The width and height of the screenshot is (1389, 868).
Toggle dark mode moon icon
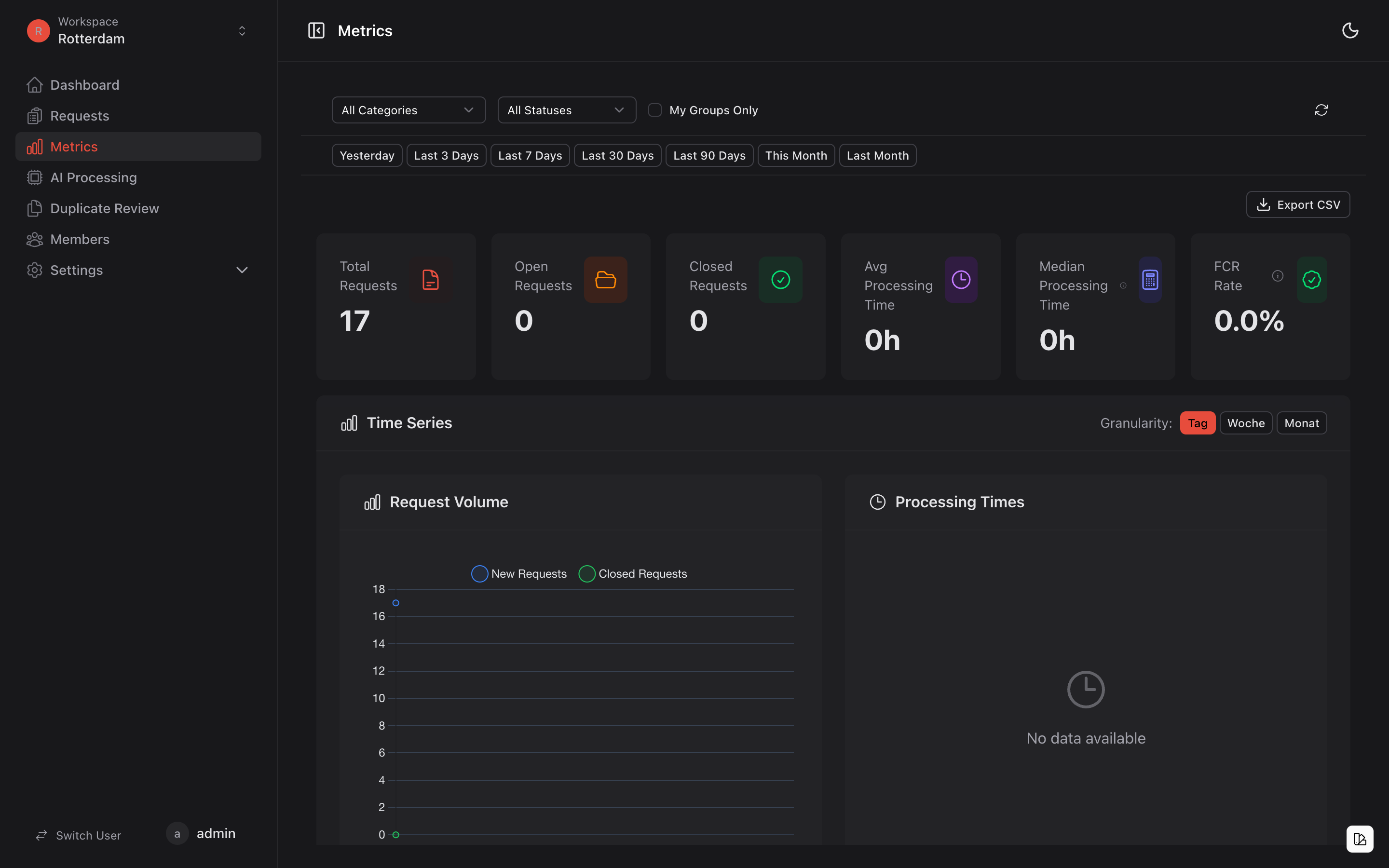coord(1350,30)
